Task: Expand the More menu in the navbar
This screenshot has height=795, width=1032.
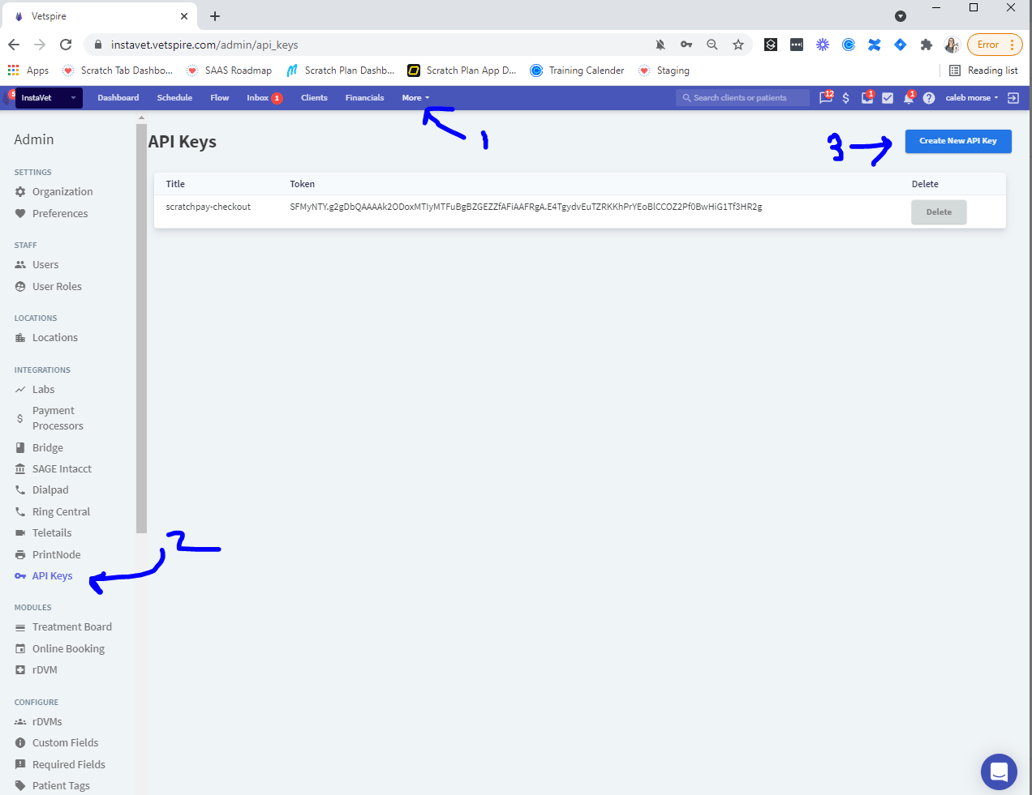Action: tap(414, 97)
